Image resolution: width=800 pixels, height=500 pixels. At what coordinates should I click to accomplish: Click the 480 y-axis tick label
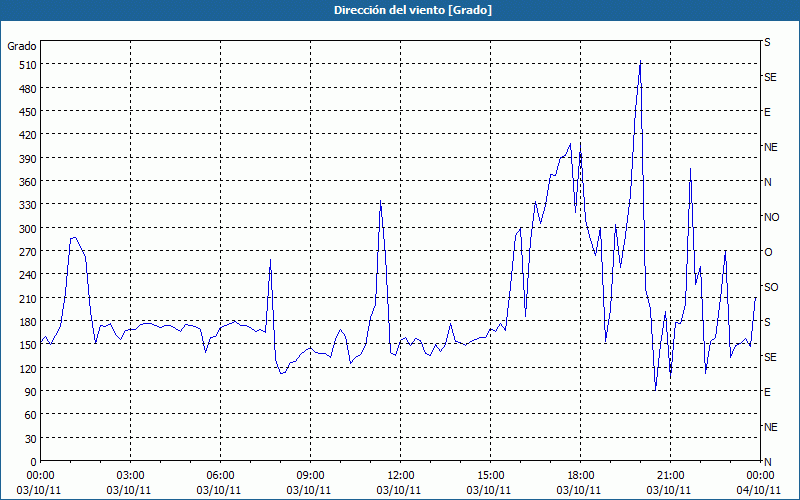28,89
